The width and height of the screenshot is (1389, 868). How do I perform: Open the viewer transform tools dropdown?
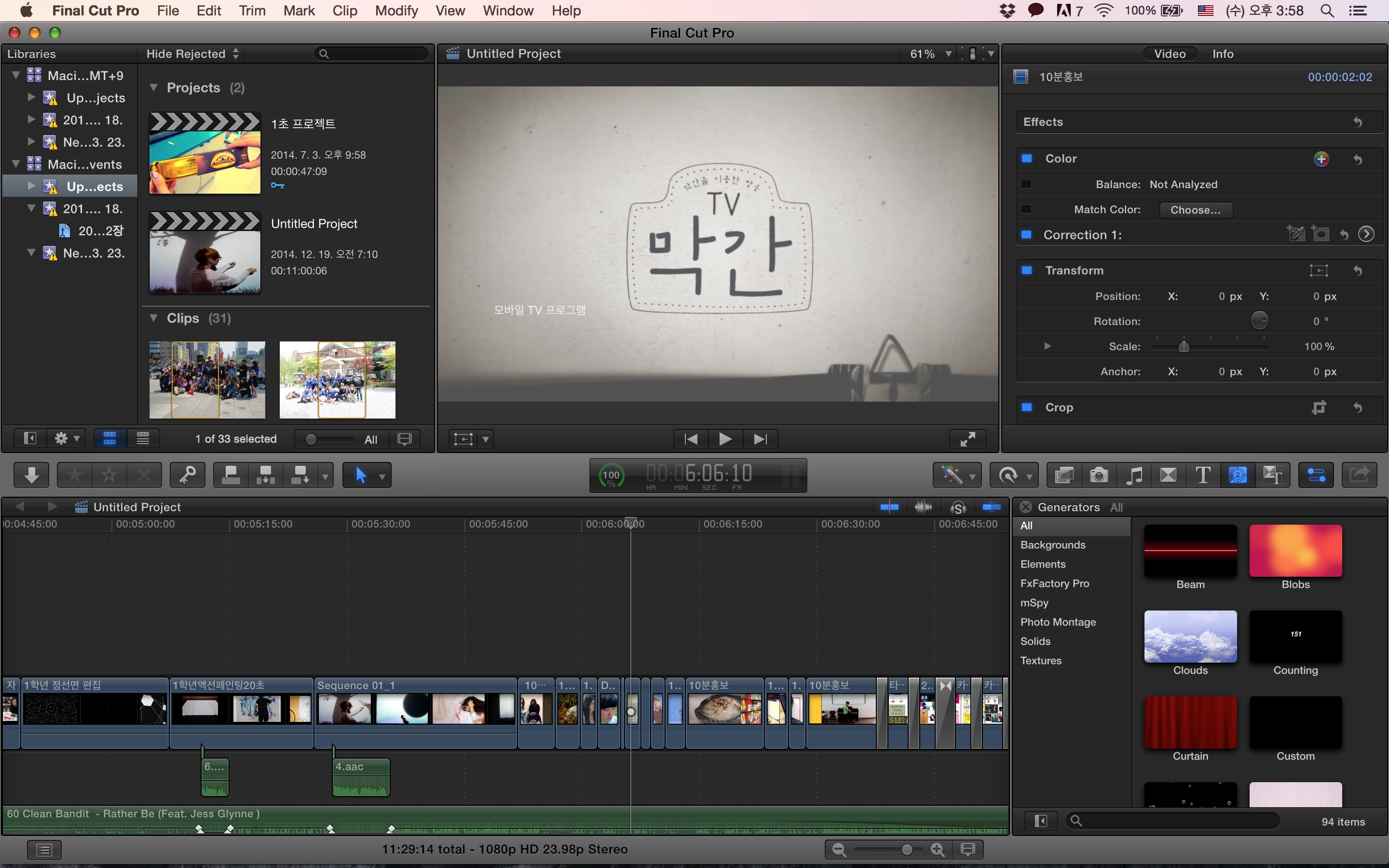click(486, 440)
